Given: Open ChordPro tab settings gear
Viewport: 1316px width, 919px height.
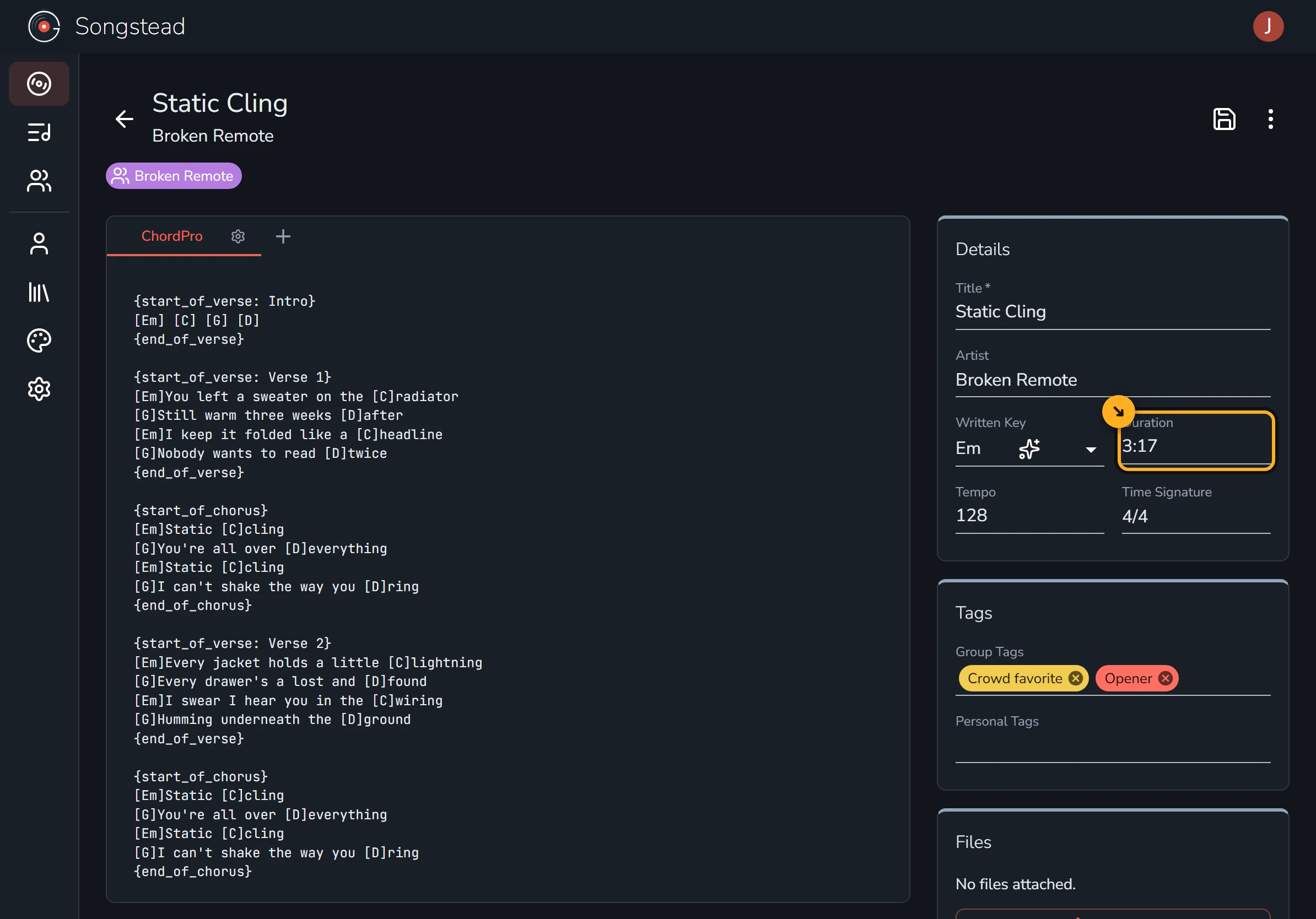Looking at the screenshot, I should [238, 236].
